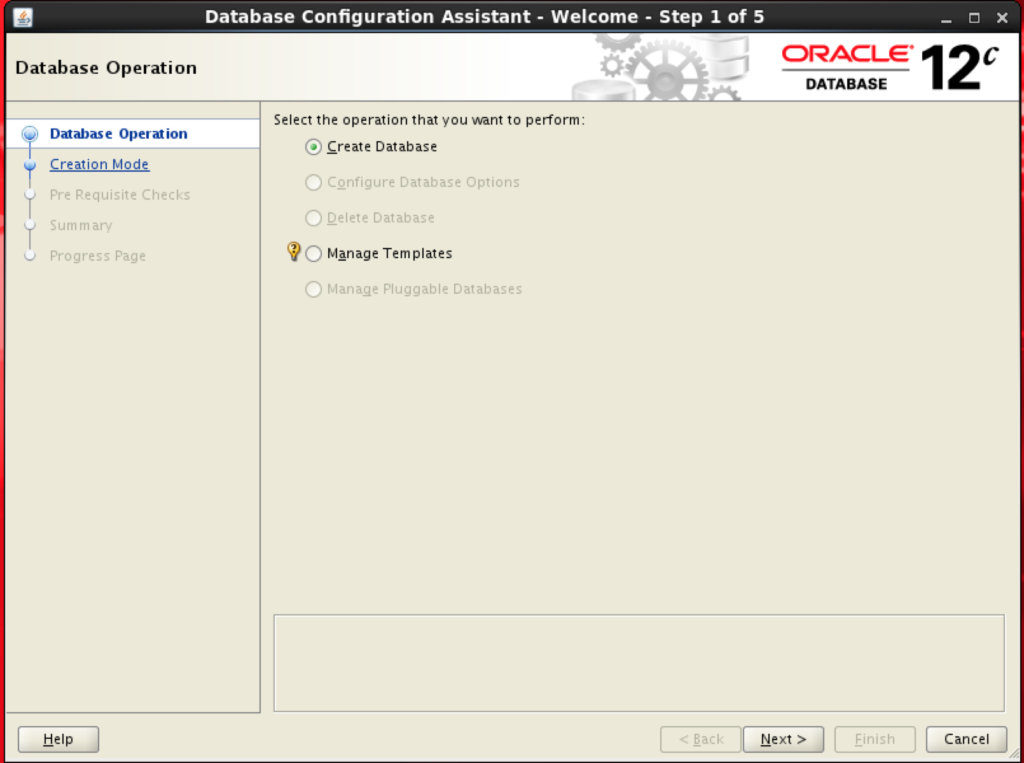Click the lightbulb hint icon beside Manage Templates
This screenshot has width=1024, height=763.
click(294, 251)
